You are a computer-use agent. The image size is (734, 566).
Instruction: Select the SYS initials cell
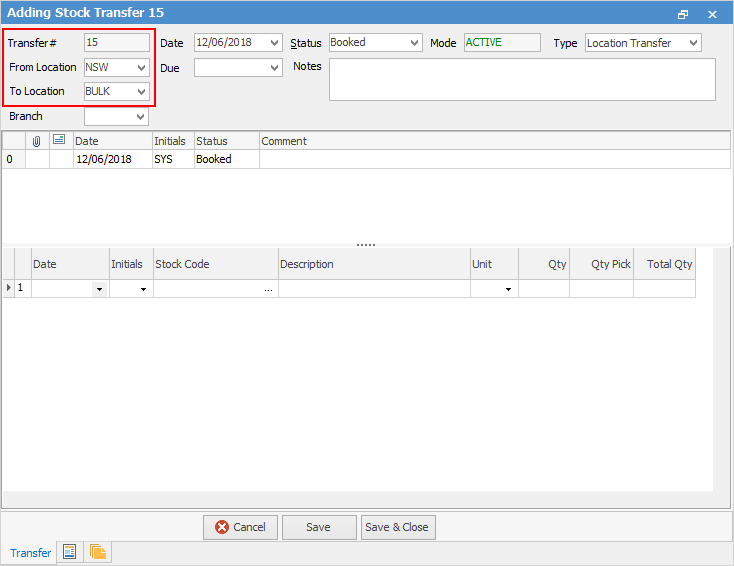click(x=173, y=159)
